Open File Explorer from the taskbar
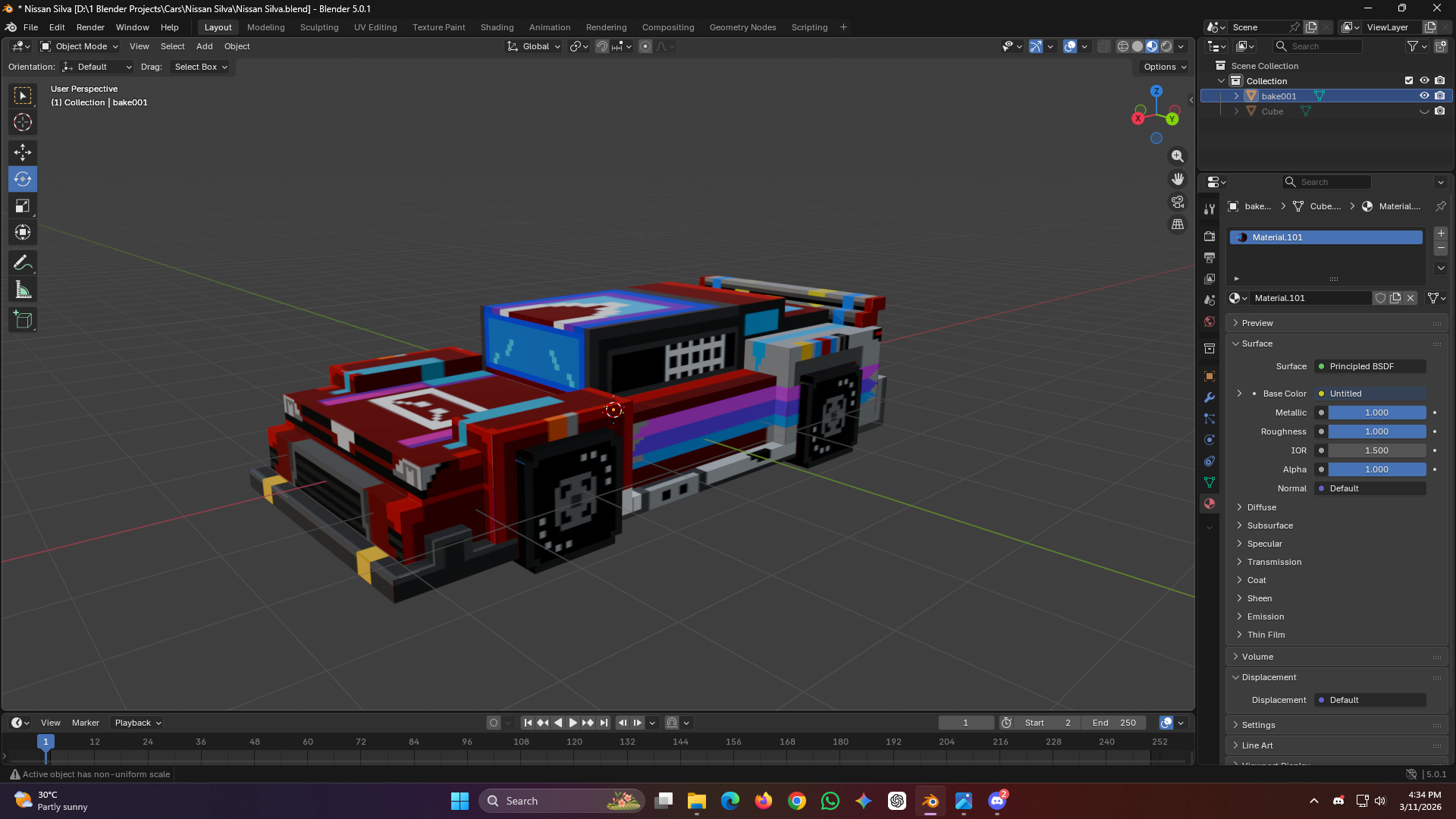 pos(697,801)
